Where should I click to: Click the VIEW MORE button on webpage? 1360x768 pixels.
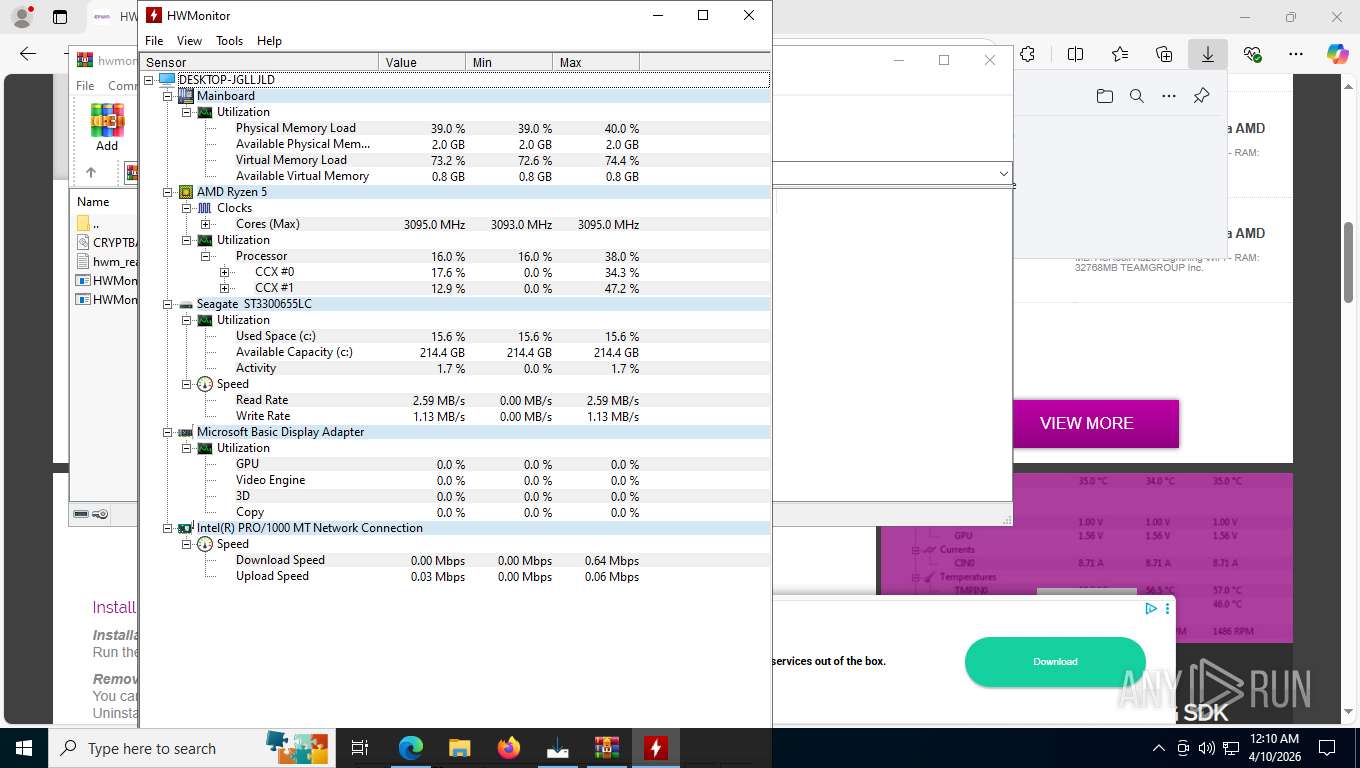click(1096, 423)
